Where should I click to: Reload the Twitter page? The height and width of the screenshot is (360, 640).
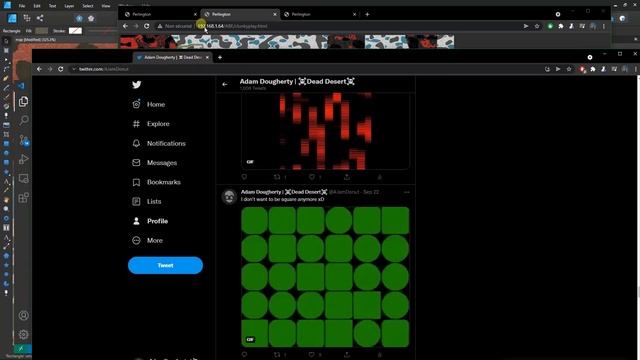60,69
